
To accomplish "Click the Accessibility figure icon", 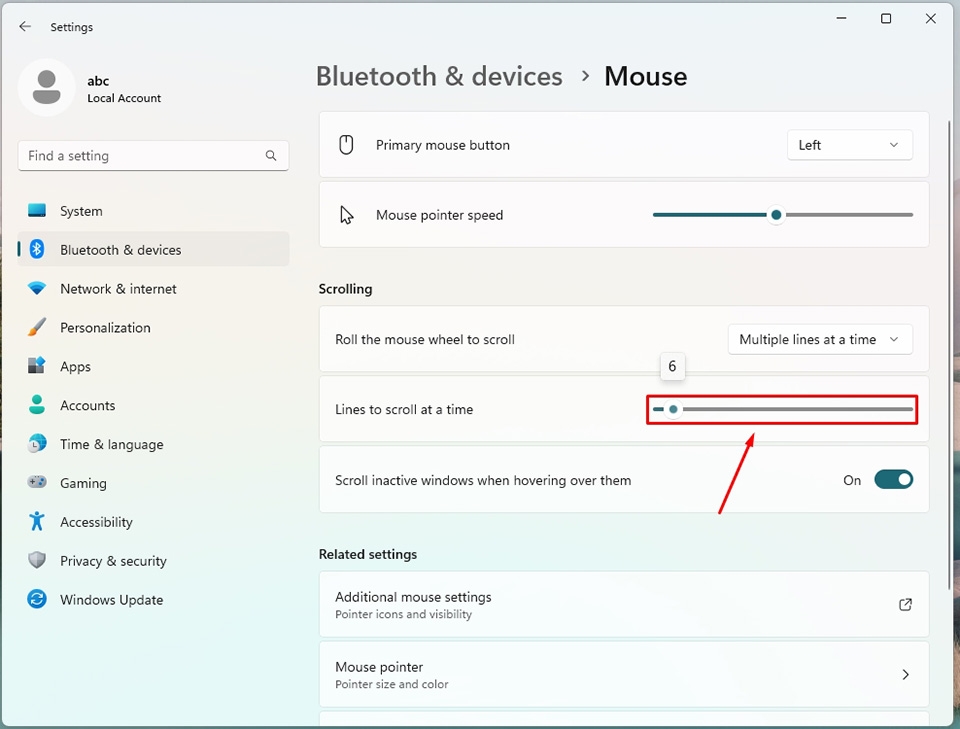I will [37, 521].
